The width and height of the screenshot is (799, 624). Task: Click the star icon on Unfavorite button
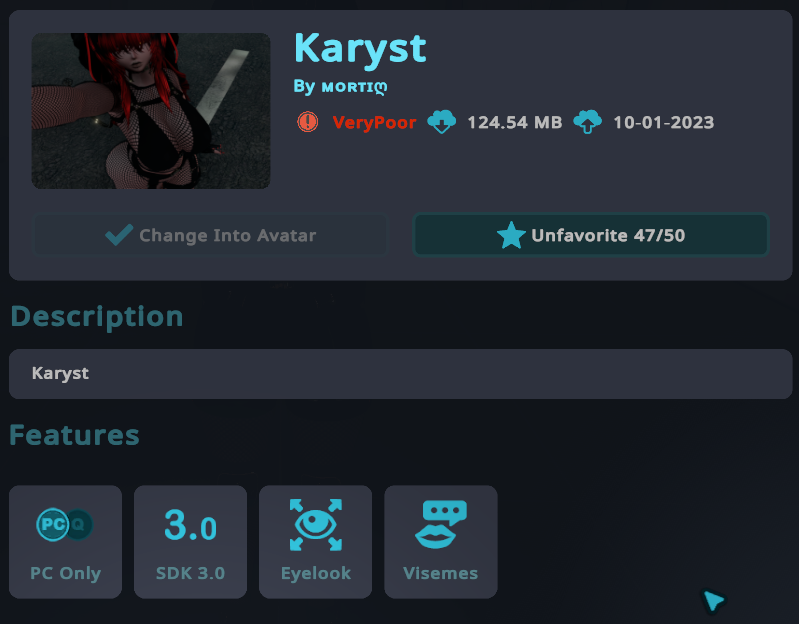[511, 235]
